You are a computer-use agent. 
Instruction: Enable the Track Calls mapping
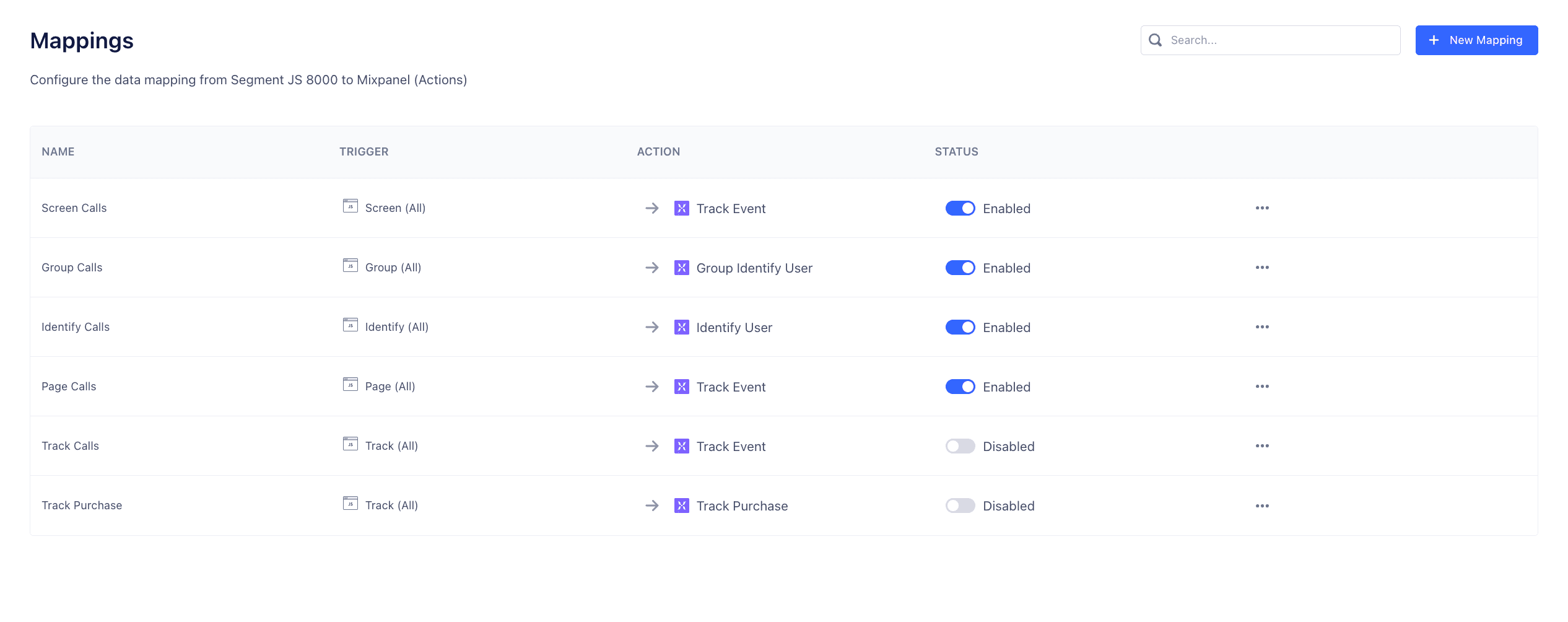coord(960,446)
